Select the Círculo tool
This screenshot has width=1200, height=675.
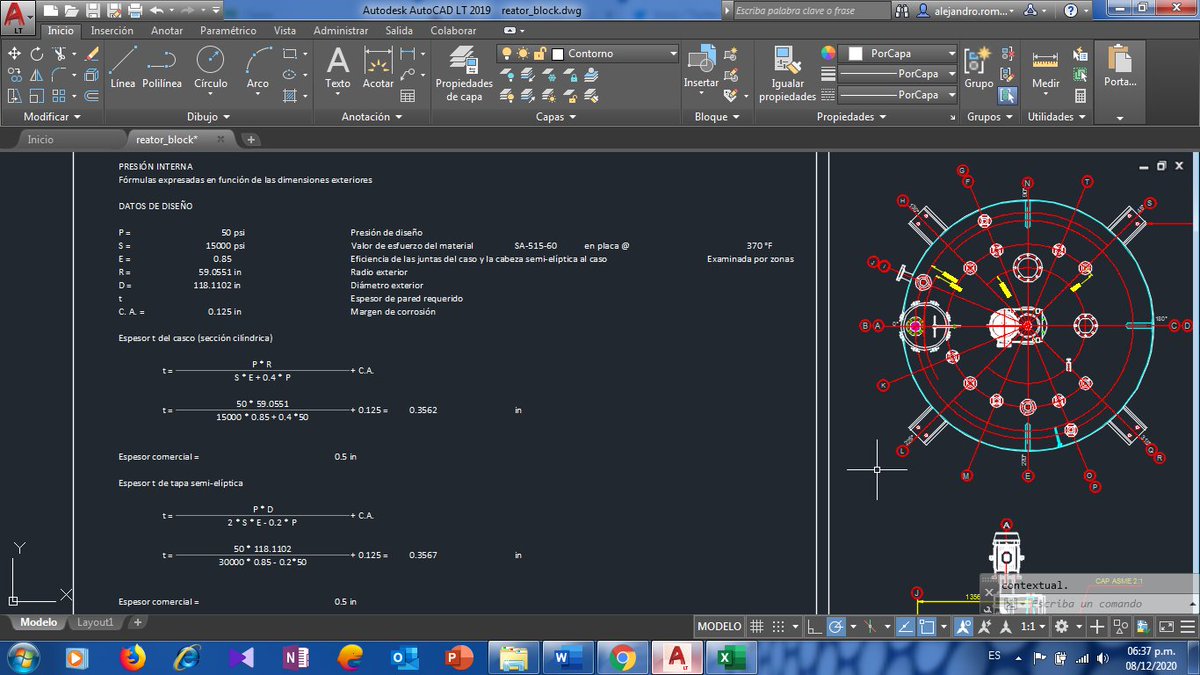click(210, 67)
